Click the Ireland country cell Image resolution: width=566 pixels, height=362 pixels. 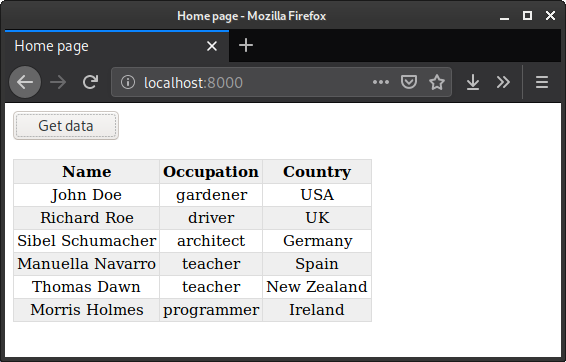(317, 310)
